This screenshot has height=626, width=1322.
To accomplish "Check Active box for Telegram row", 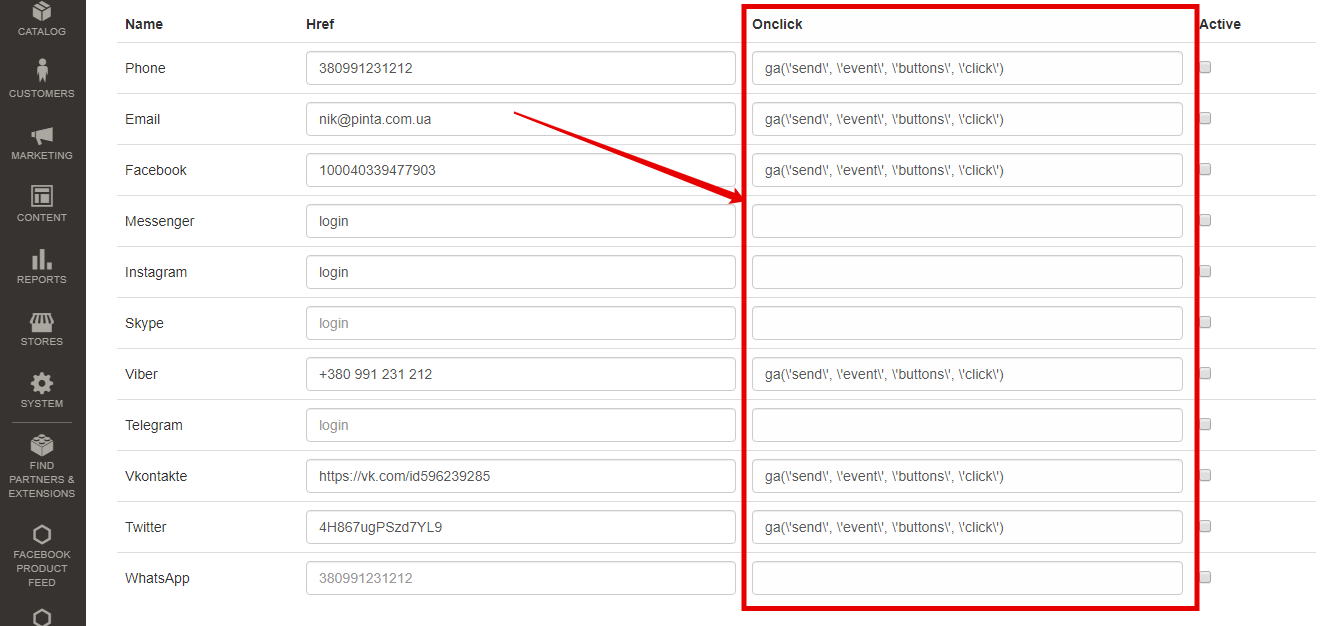I will click(1205, 424).
